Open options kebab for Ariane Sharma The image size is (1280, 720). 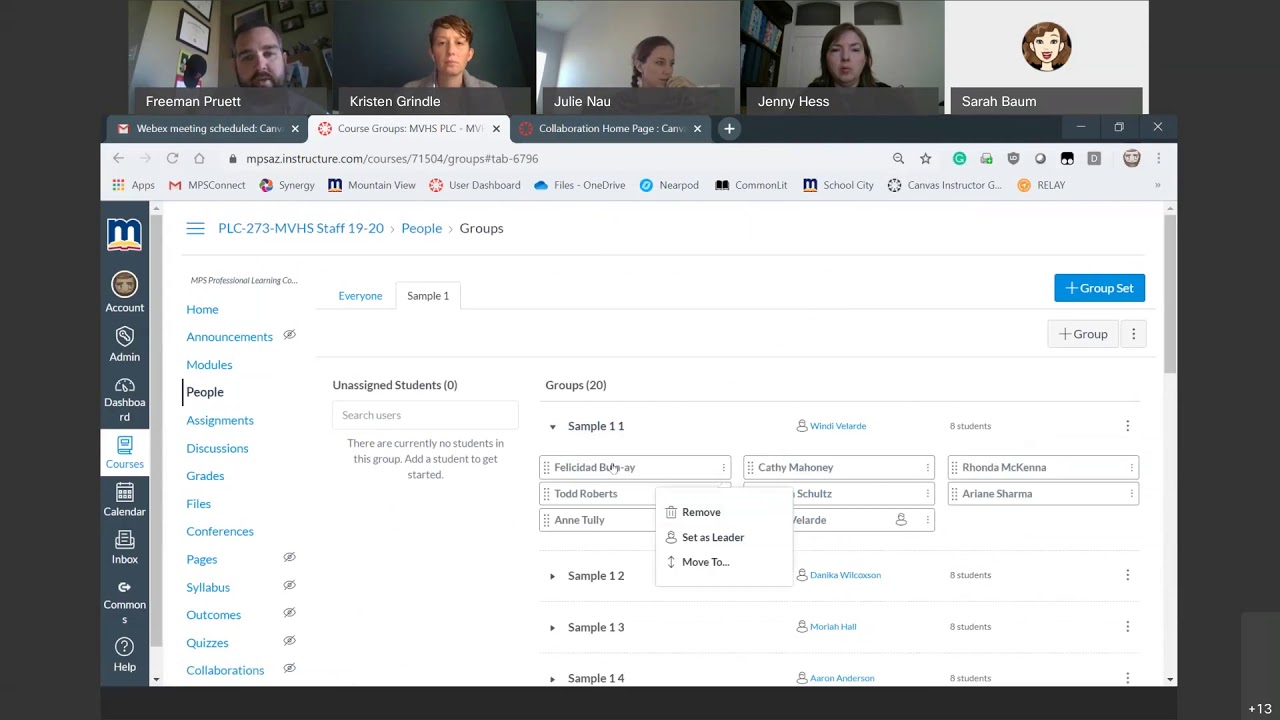[1131, 493]
